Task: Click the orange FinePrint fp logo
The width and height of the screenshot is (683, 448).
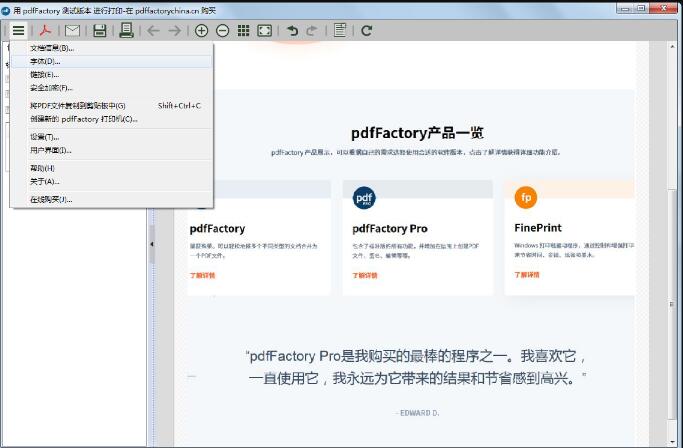Action: click(526, 197)
